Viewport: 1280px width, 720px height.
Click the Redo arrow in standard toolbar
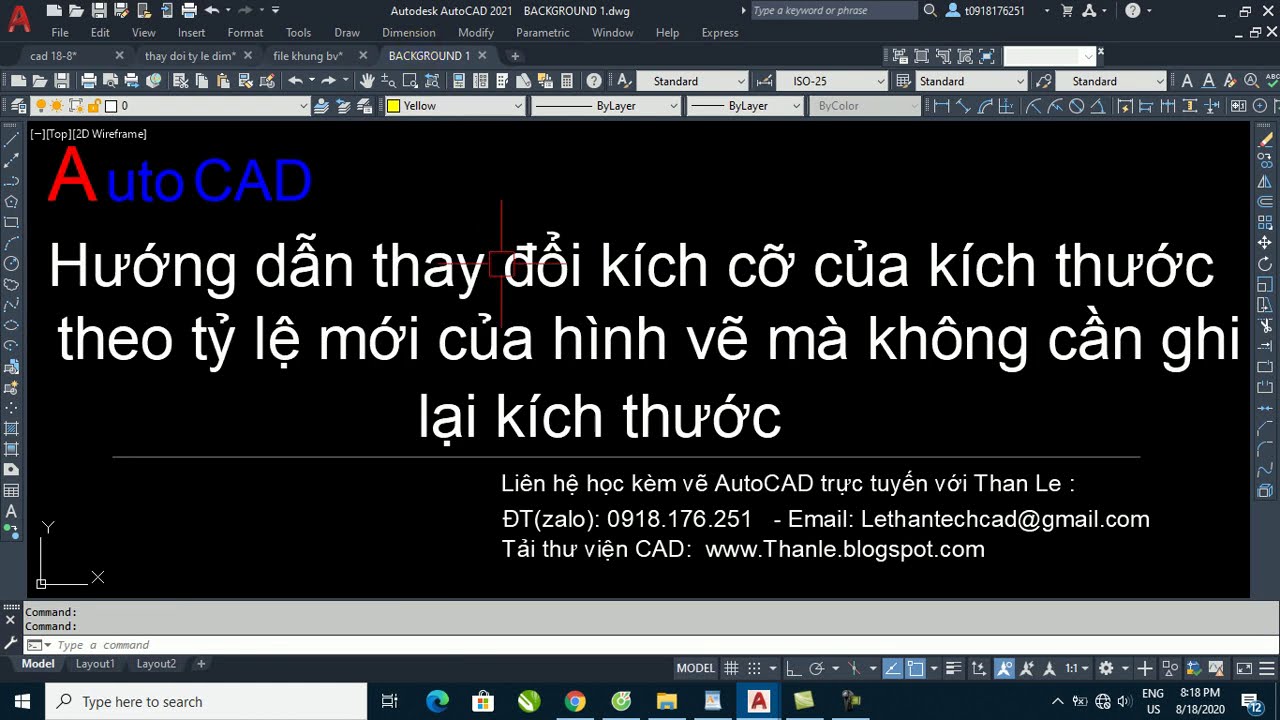[x=329, y=81]
